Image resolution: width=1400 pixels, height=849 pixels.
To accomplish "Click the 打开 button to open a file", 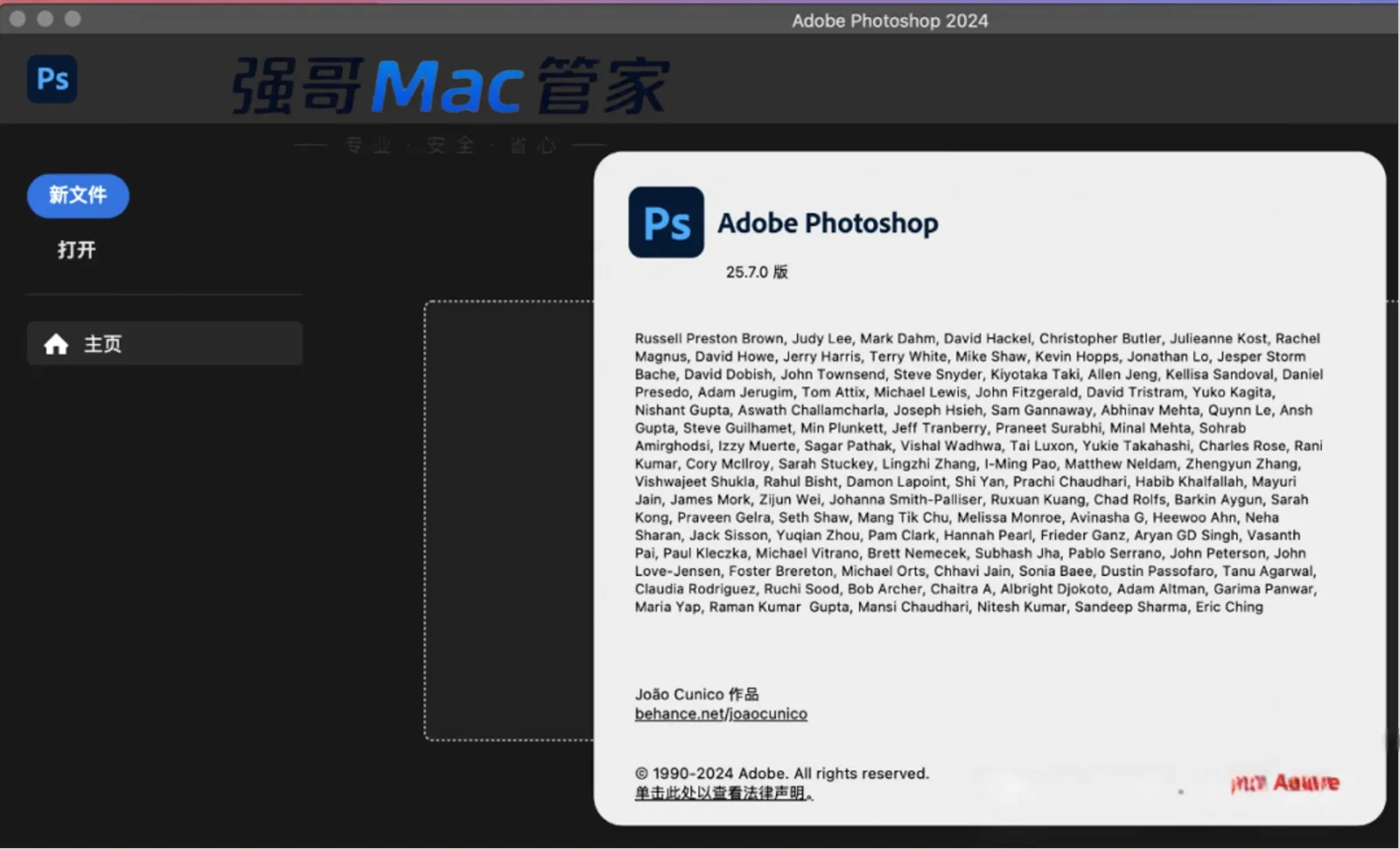I will pyautogui.click(x=77, y=250).
